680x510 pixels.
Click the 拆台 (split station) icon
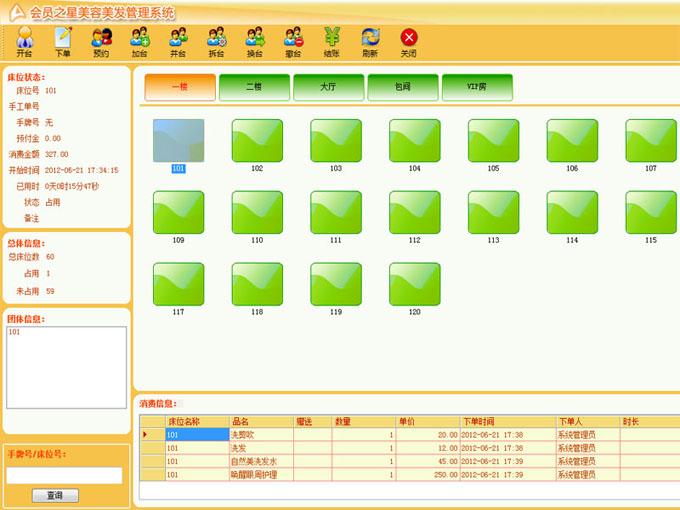point(216,41)
